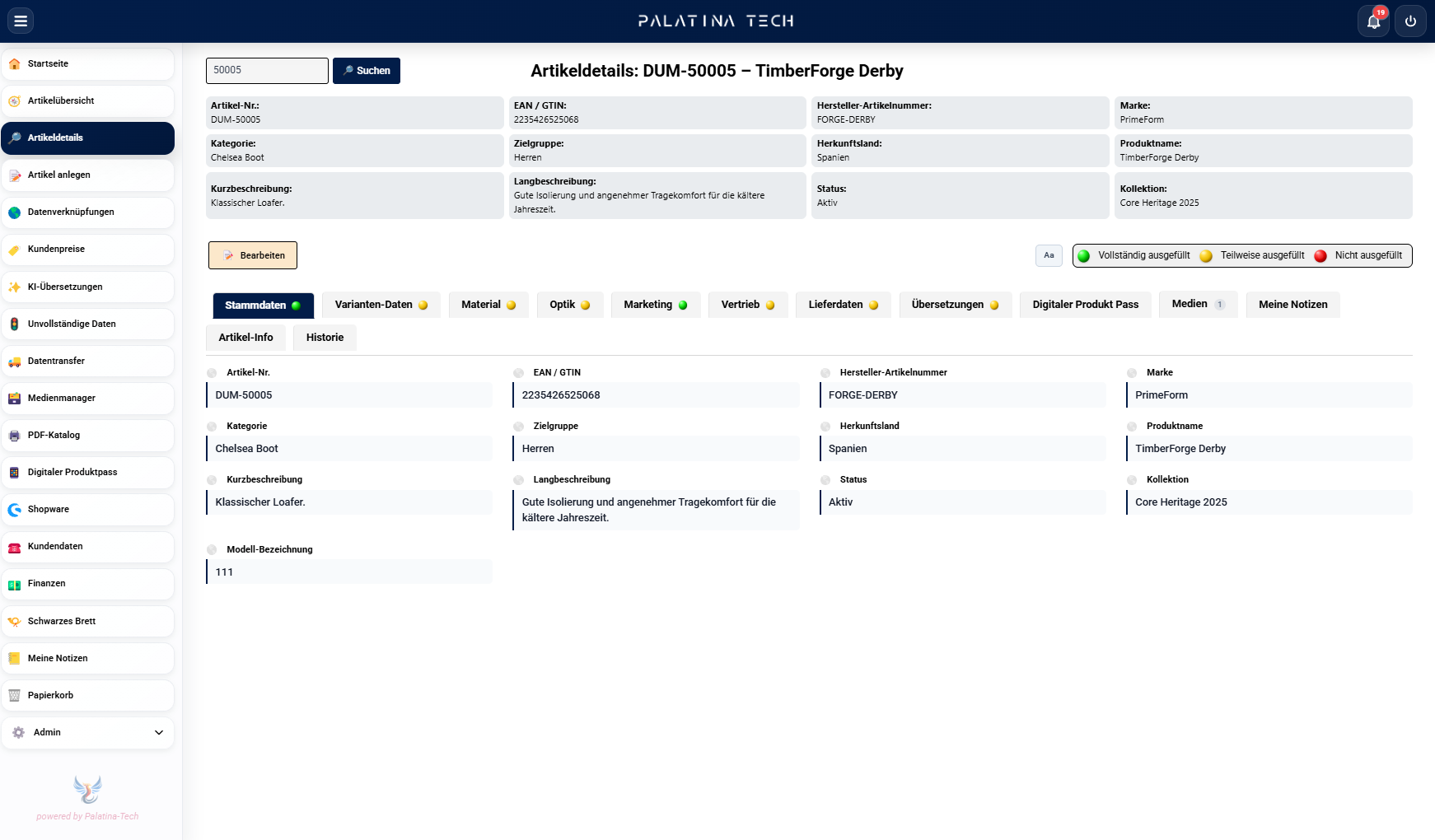Viewport: 1435px width, 840px height.
Task: Open PDF-Katalog sidebar item
Action: click(x=87, y=436)
